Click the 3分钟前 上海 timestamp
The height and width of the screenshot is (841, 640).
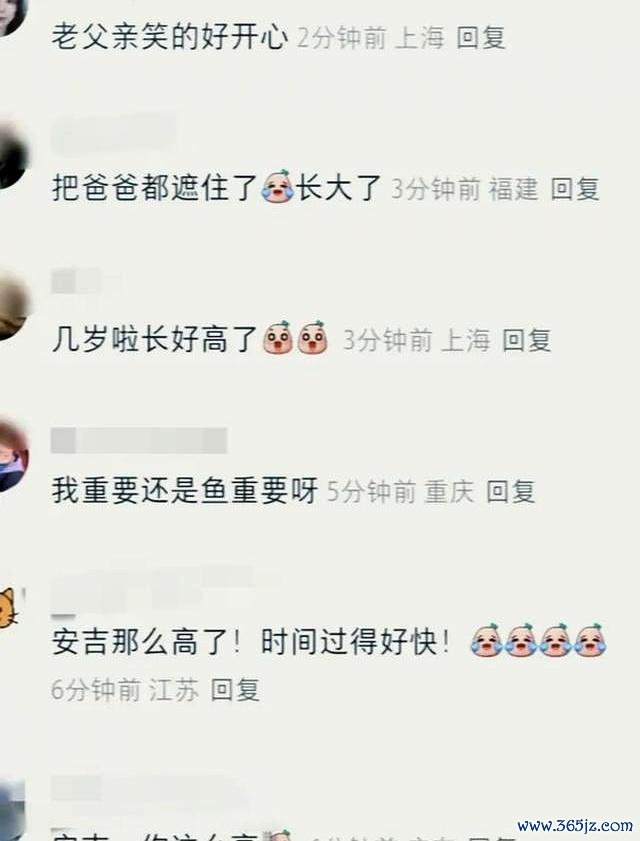416,340
